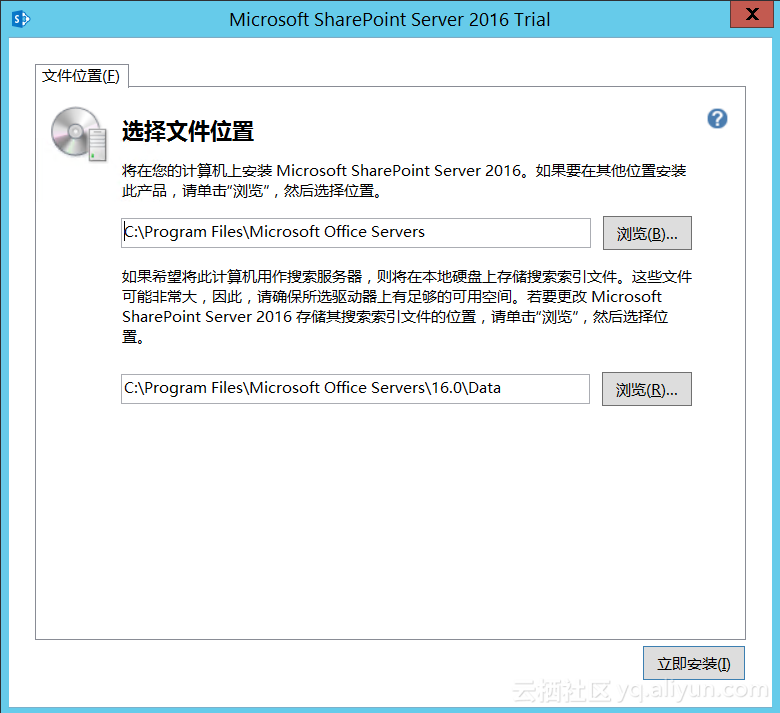Image resolution: width=780 pixels, height=713 pixels.
Task: Focus the Microsoft Office Servers install path field
Action: [x=356, y=232]
